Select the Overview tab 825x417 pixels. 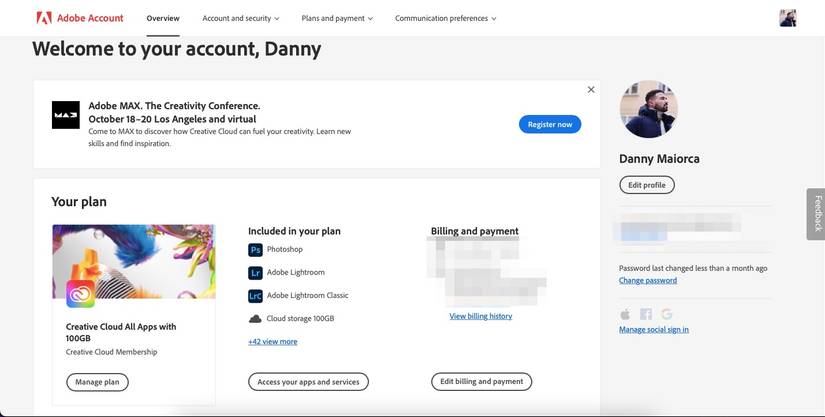163,18
